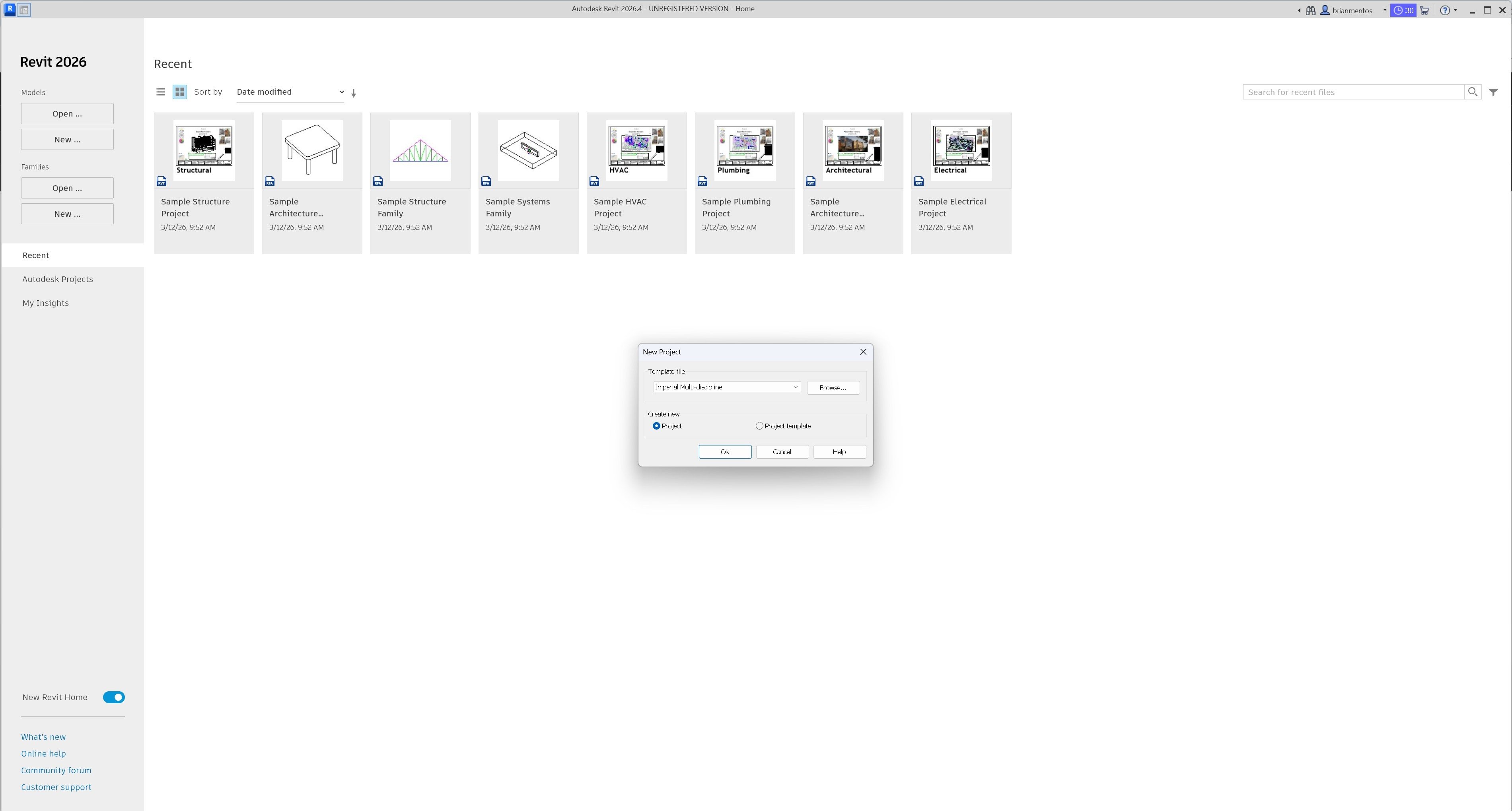Open the Community forum link
The image size is (1512, 811).
pyautogui.click(x=56, y=770)
